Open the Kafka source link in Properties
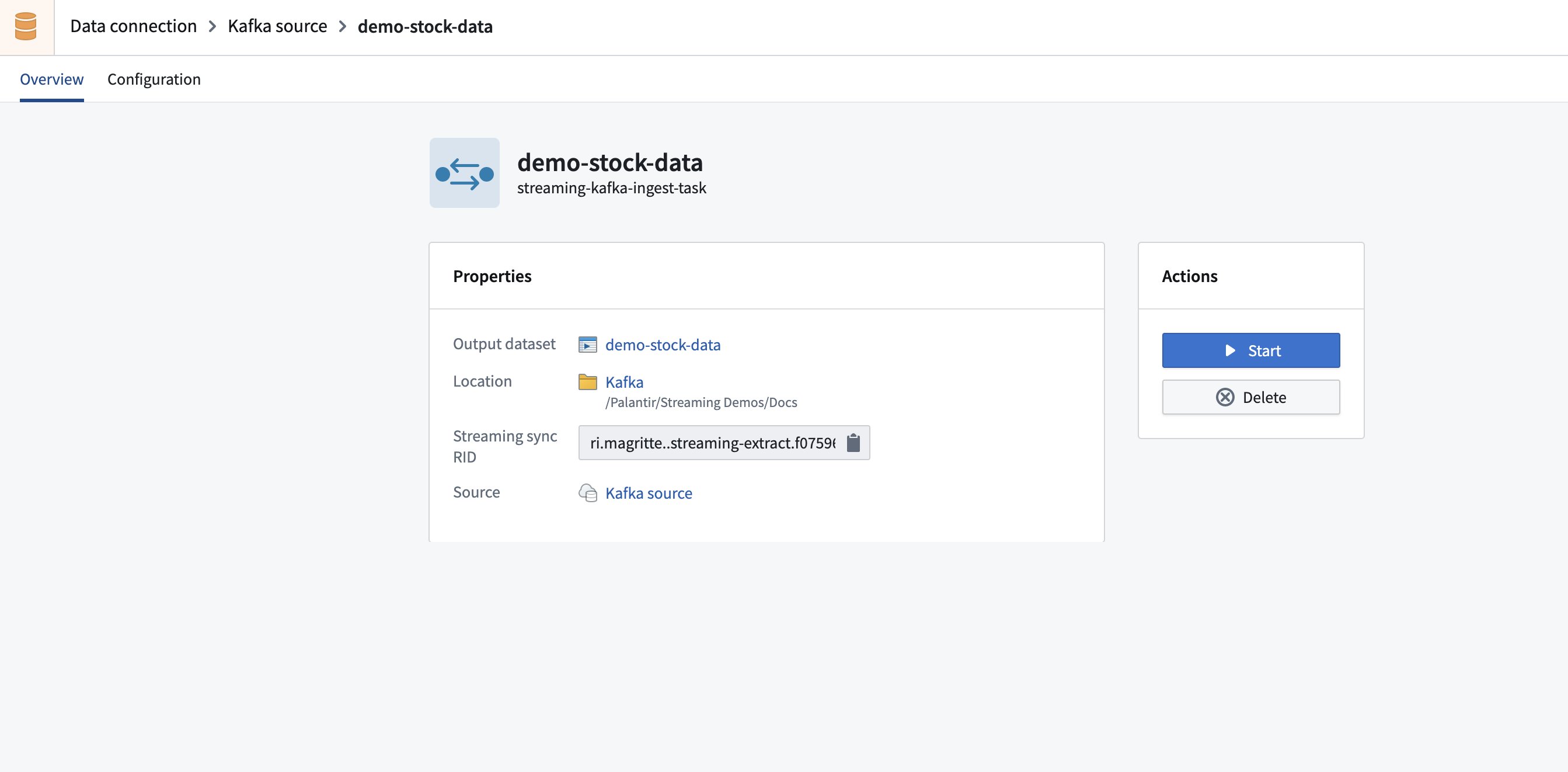Screen dimensions: 1568x772 648,492
